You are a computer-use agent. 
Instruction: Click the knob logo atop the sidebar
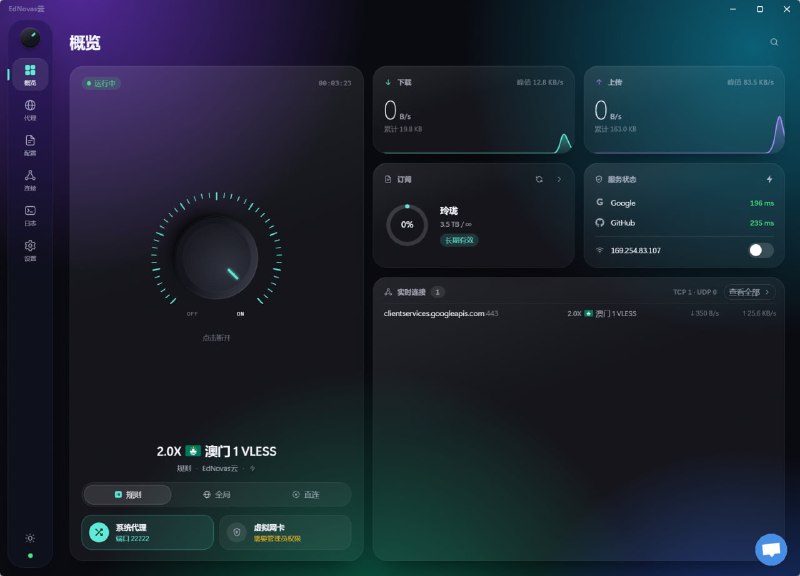click(x=30, y=38)
